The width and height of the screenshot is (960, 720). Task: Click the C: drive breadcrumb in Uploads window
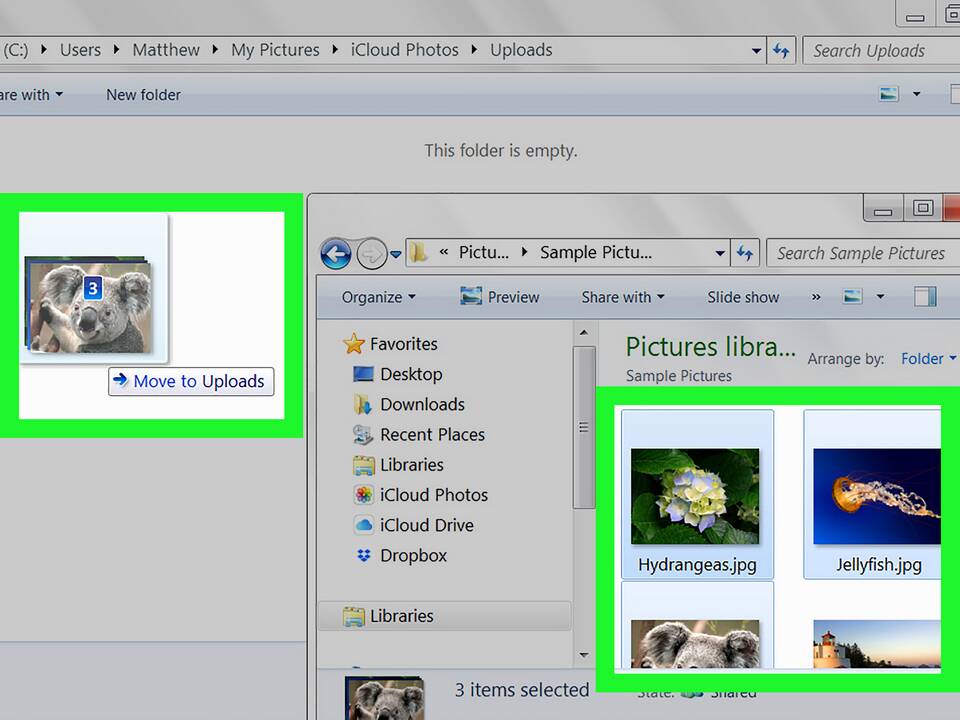(x=14, y=50)
